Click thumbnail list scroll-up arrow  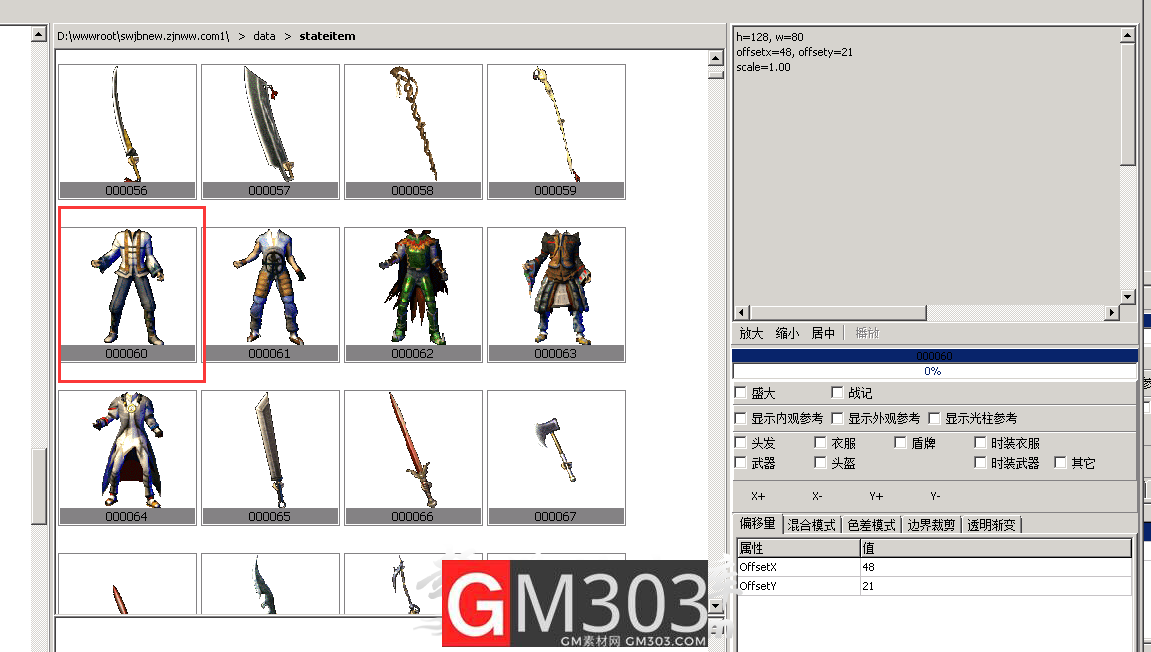pos(716,58)
